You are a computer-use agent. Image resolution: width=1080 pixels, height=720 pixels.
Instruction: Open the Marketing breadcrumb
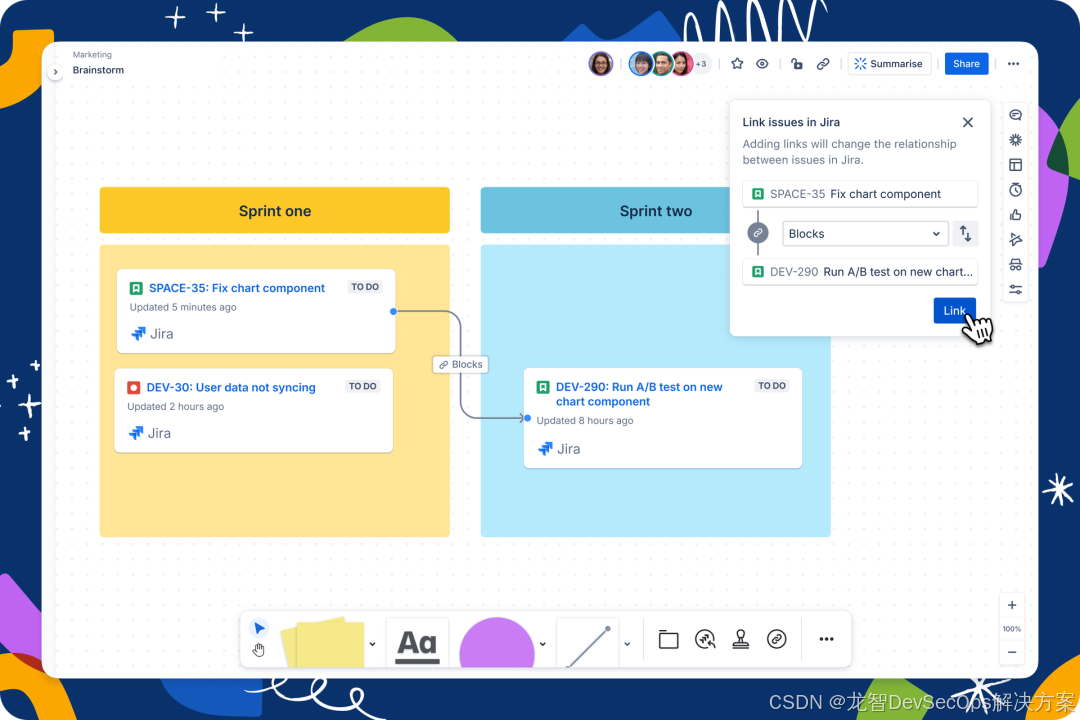tap(92, 54)
